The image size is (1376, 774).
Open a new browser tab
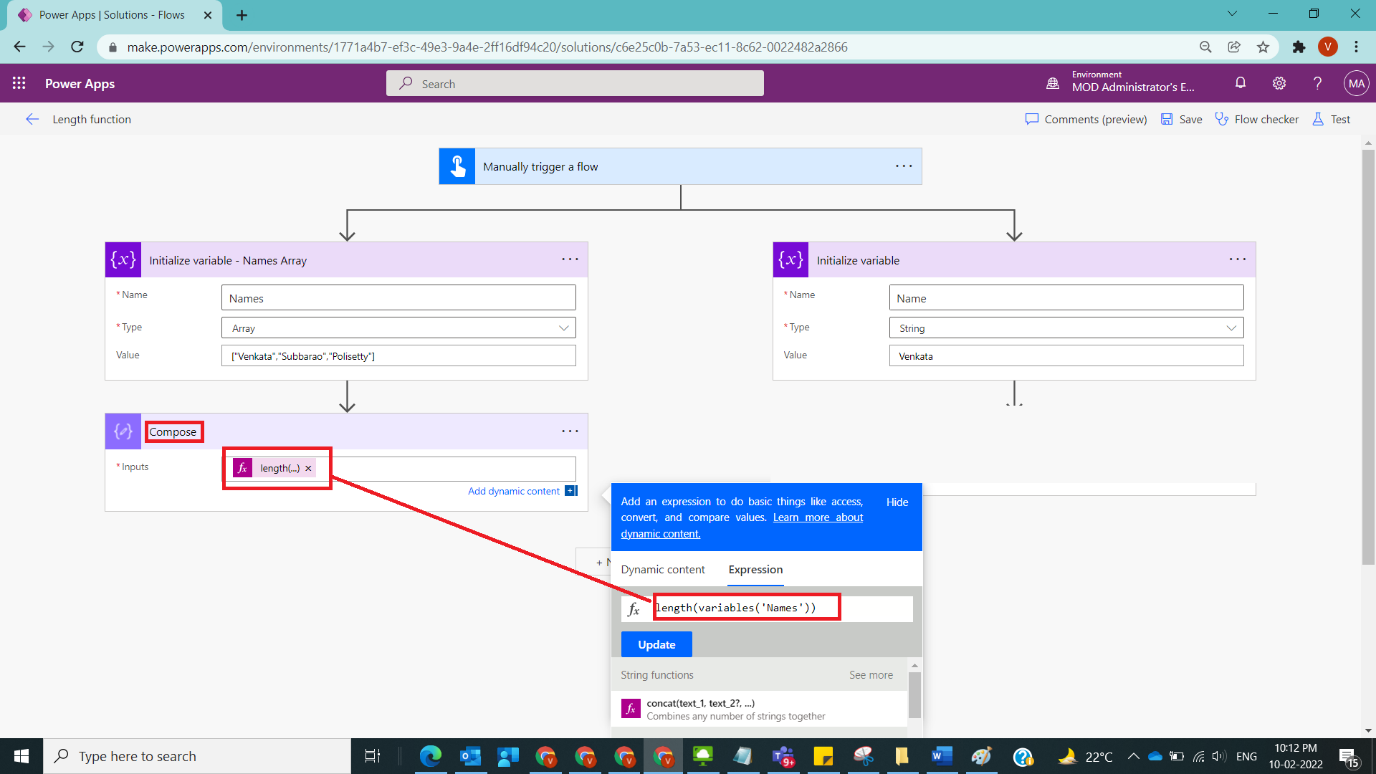242,15
